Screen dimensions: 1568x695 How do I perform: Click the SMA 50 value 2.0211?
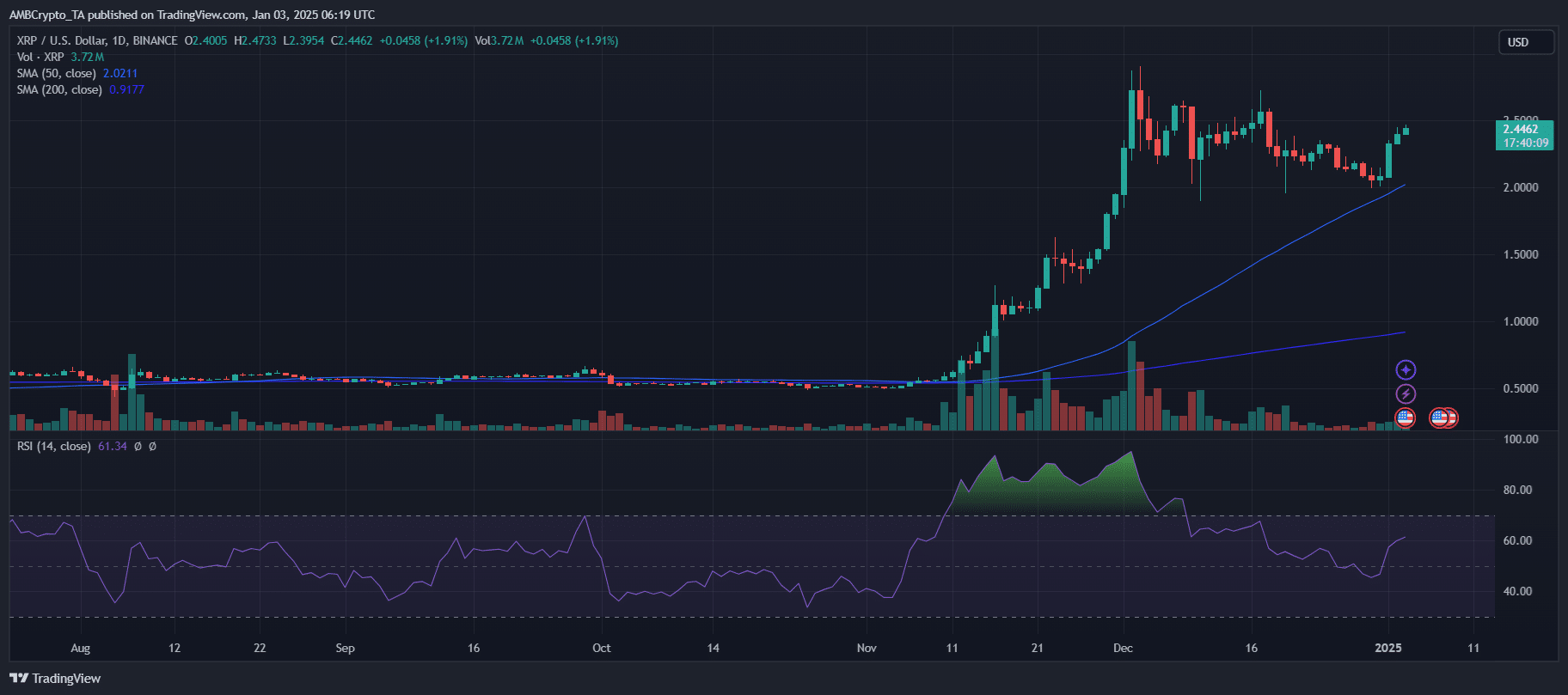[x=120, y=74]
